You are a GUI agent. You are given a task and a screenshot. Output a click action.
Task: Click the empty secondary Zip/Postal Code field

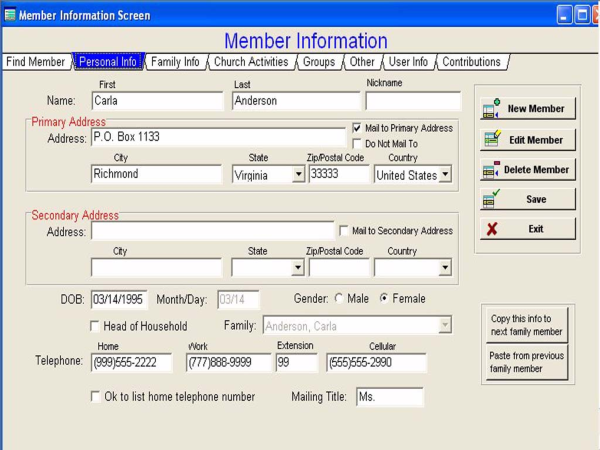pos(339,267)
